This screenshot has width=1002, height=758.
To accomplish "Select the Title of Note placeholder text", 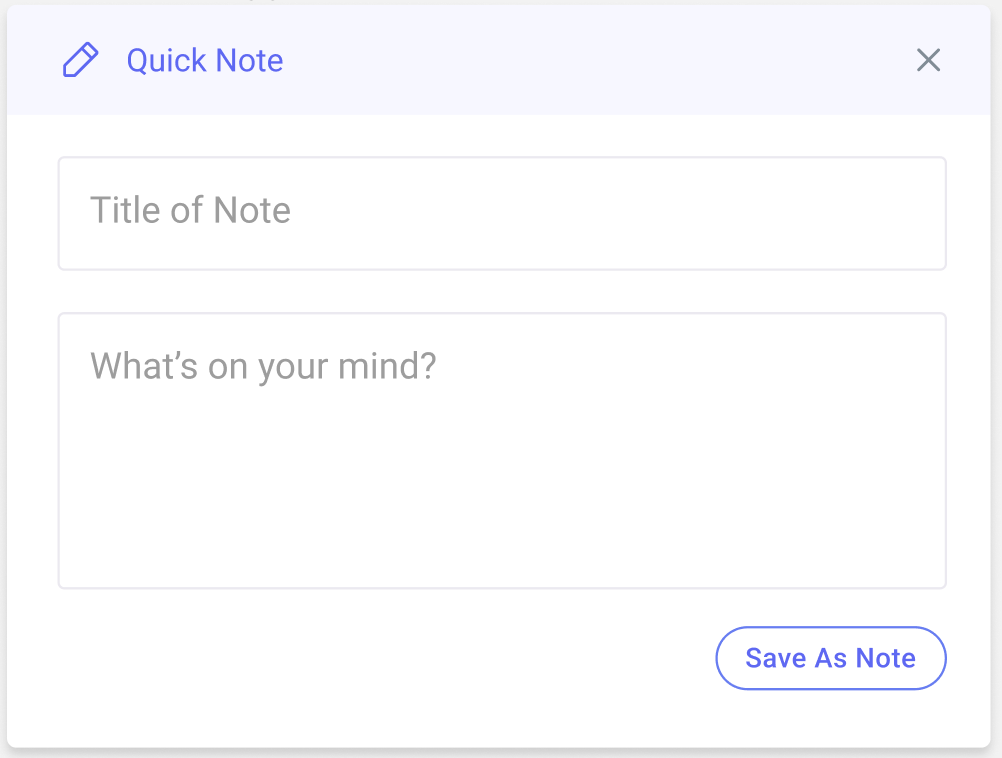I will [x=190, y=210].
